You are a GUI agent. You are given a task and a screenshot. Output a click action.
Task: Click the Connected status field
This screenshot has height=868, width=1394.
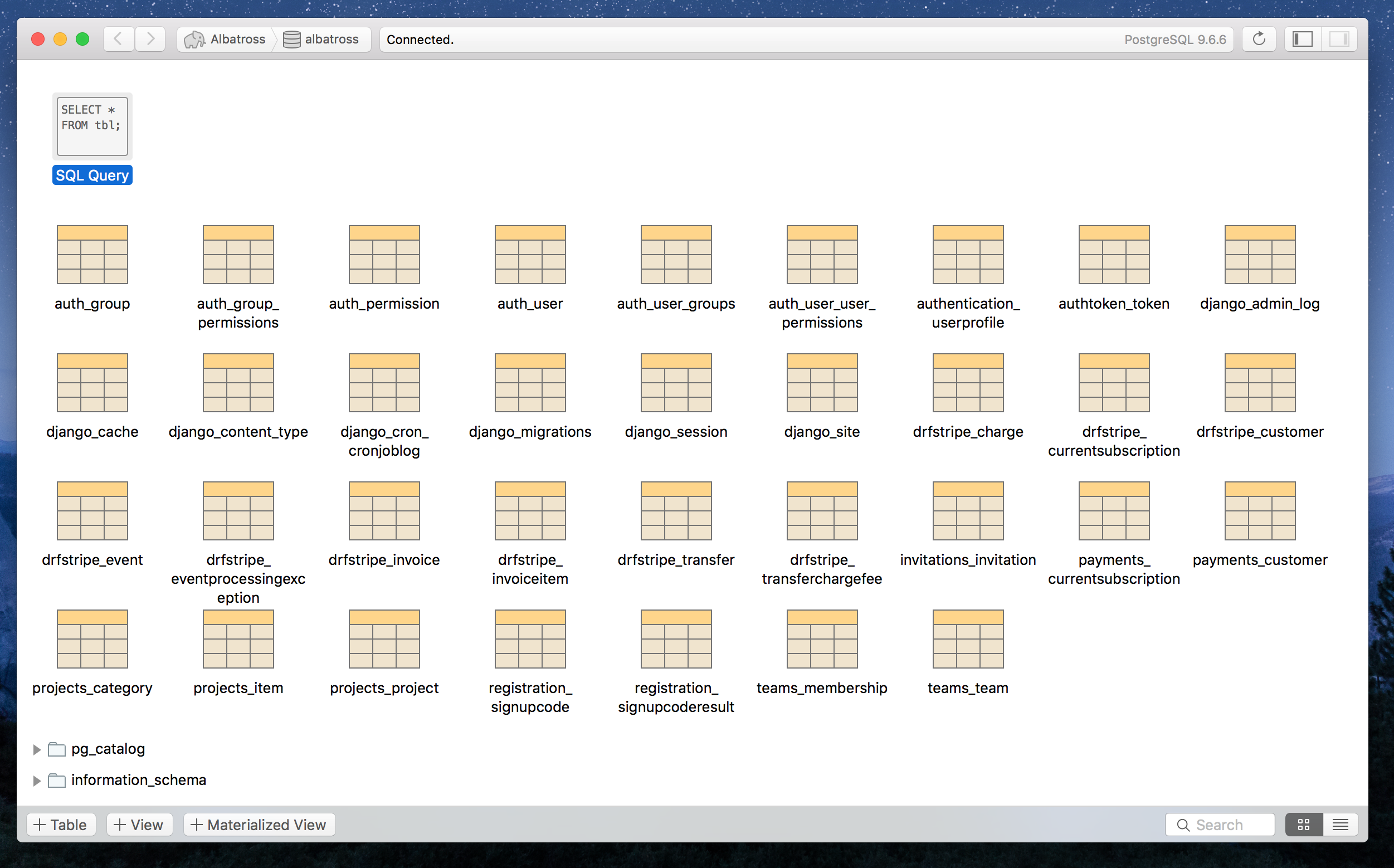pyautogui.click(x=806, y=39)
